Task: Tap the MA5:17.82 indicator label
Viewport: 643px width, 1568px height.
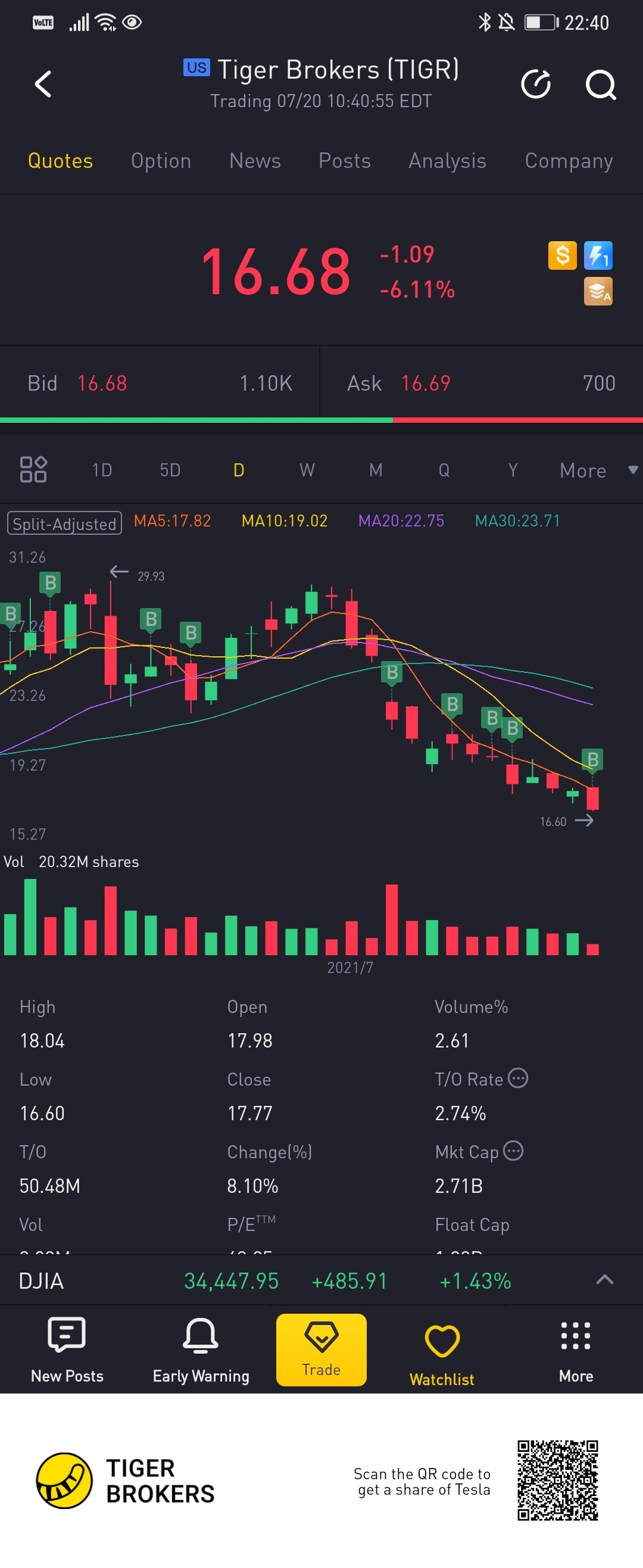Action: pos(172,521)
